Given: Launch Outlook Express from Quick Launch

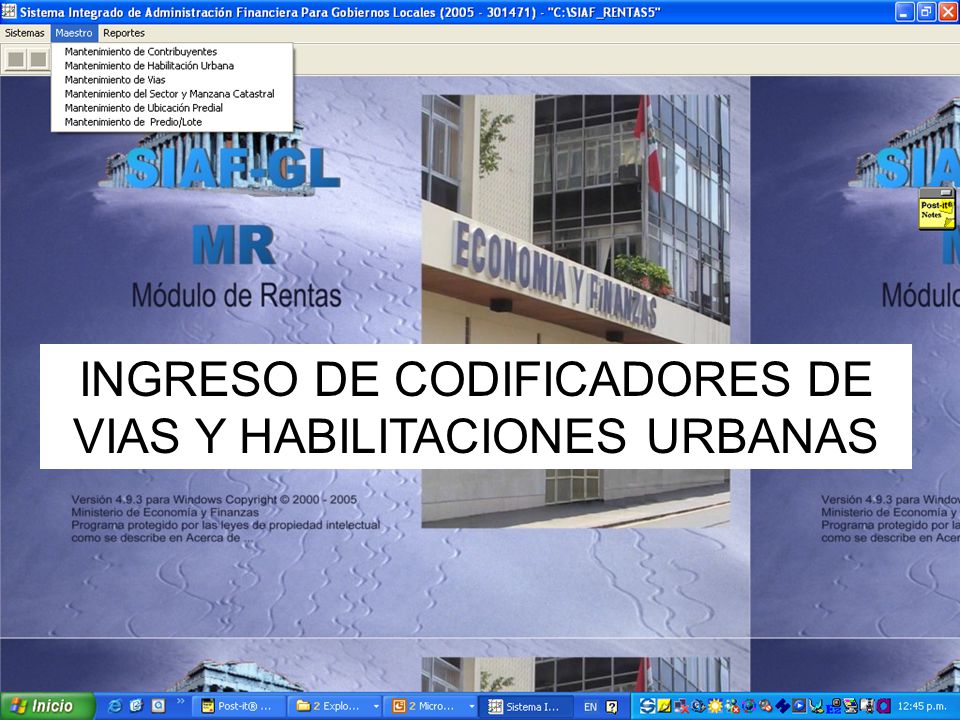Looking at the screenshot, I should [136, 707].
